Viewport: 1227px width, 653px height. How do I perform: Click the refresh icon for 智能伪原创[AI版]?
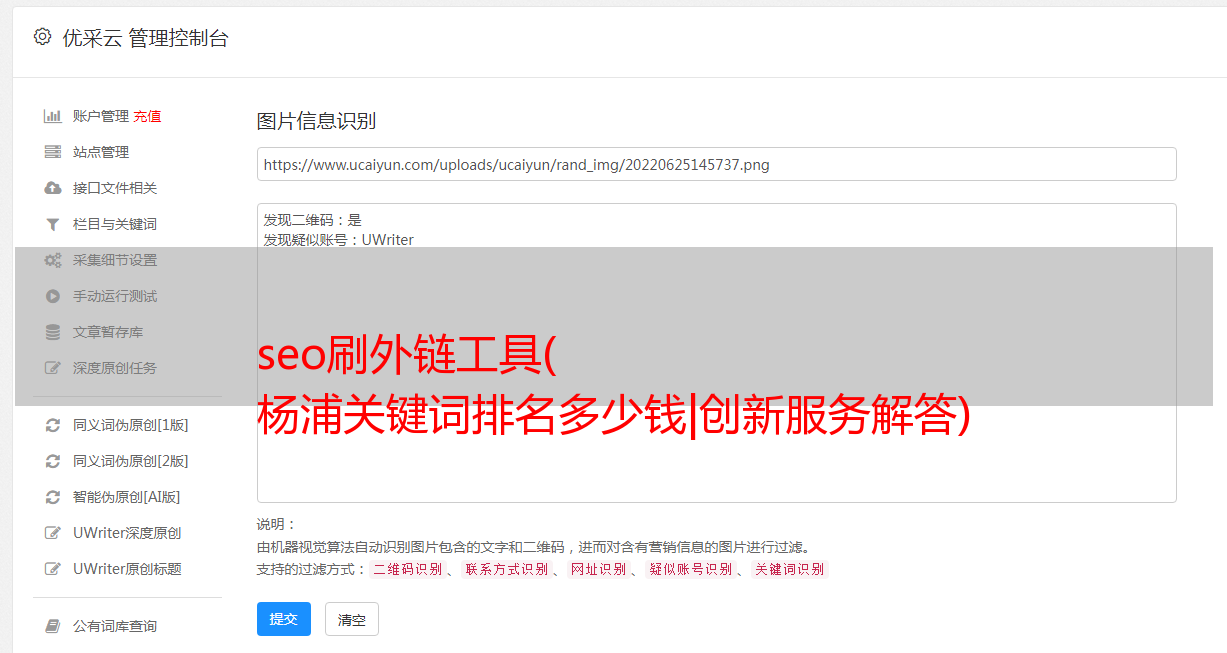pyautogui.click(x=53, y=497)
